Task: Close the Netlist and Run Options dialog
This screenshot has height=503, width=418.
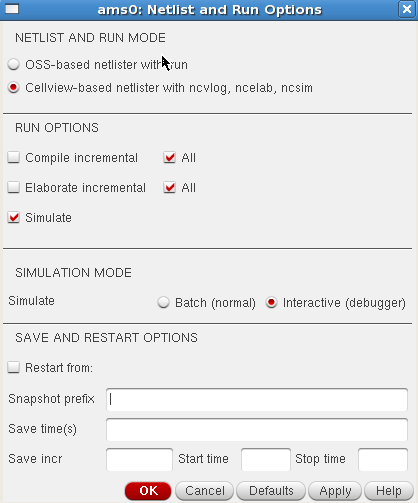Action: [406, 9]
